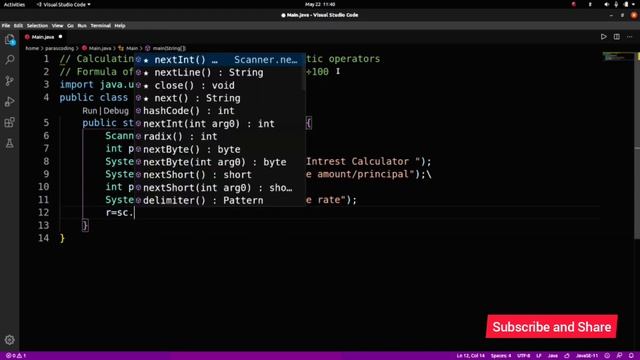640x360 pixels.
Task: Open the Visual Studio Code app menu dropdown
Action: click(x=63, y=4)
